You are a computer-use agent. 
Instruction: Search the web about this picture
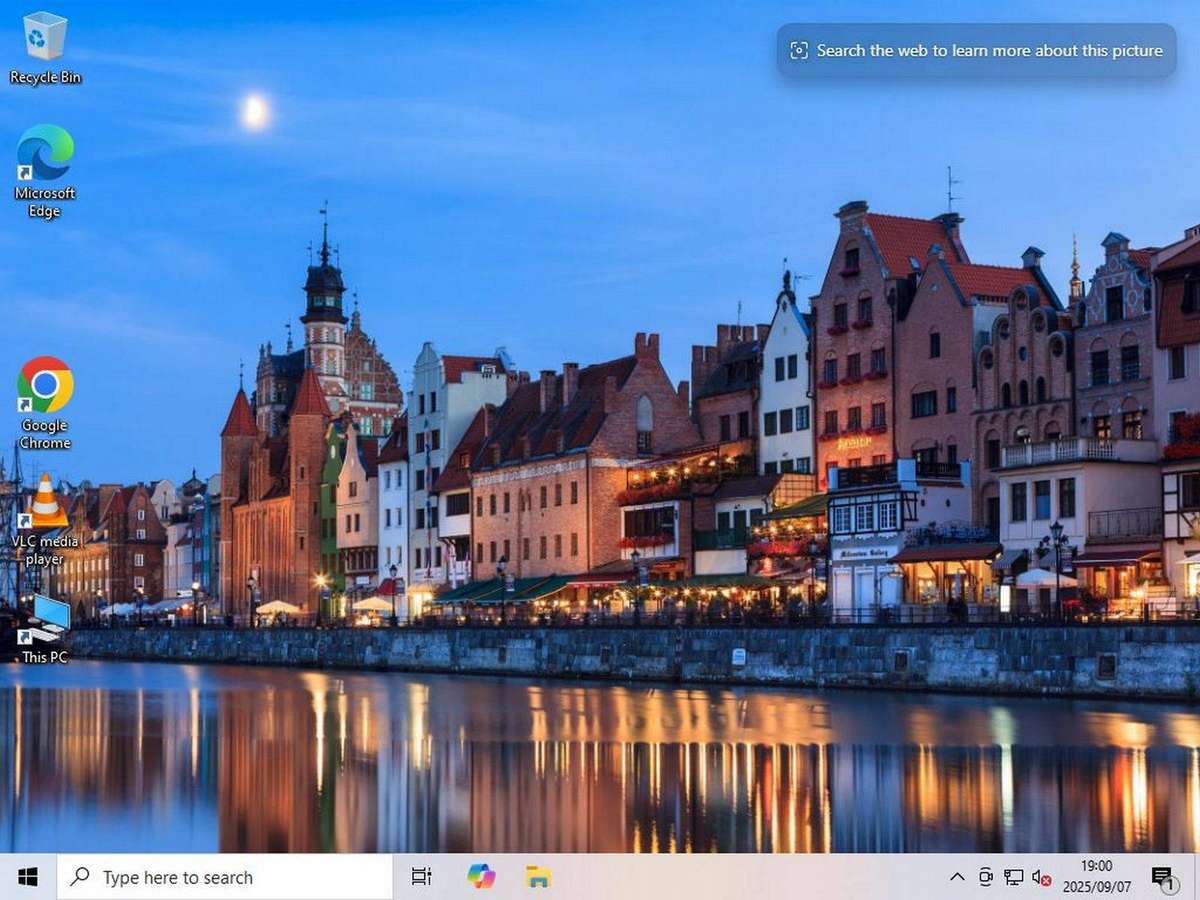point(977,50)
